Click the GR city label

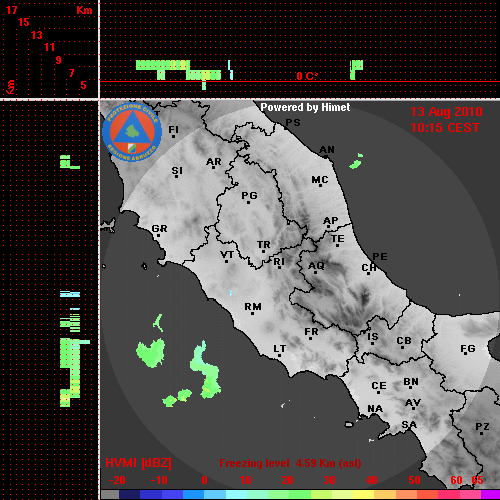click(x=159, y=229)
